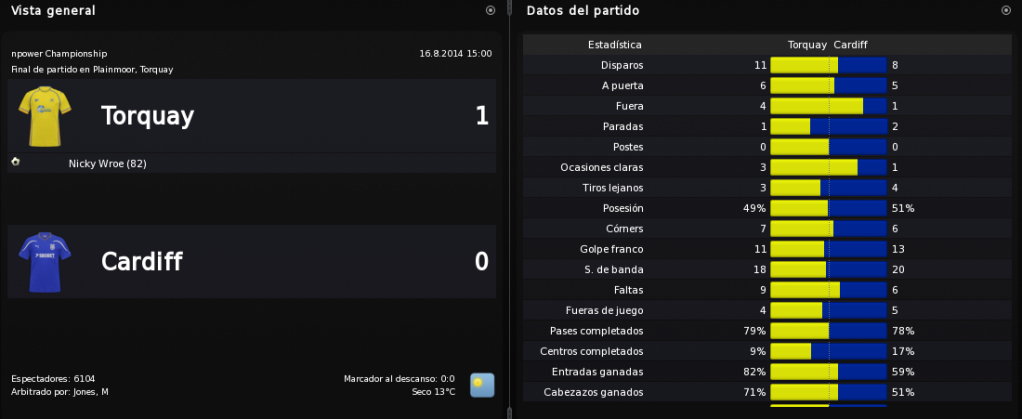Open the Datos del partido panel options button
The image size is (1022, 419).
[x=1006, y=10]
